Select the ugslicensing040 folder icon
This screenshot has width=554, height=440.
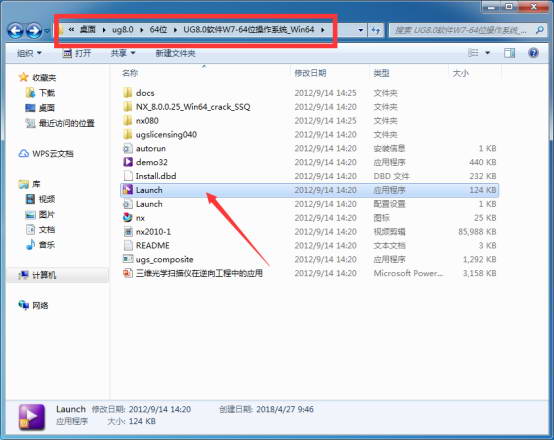(128, 134)
